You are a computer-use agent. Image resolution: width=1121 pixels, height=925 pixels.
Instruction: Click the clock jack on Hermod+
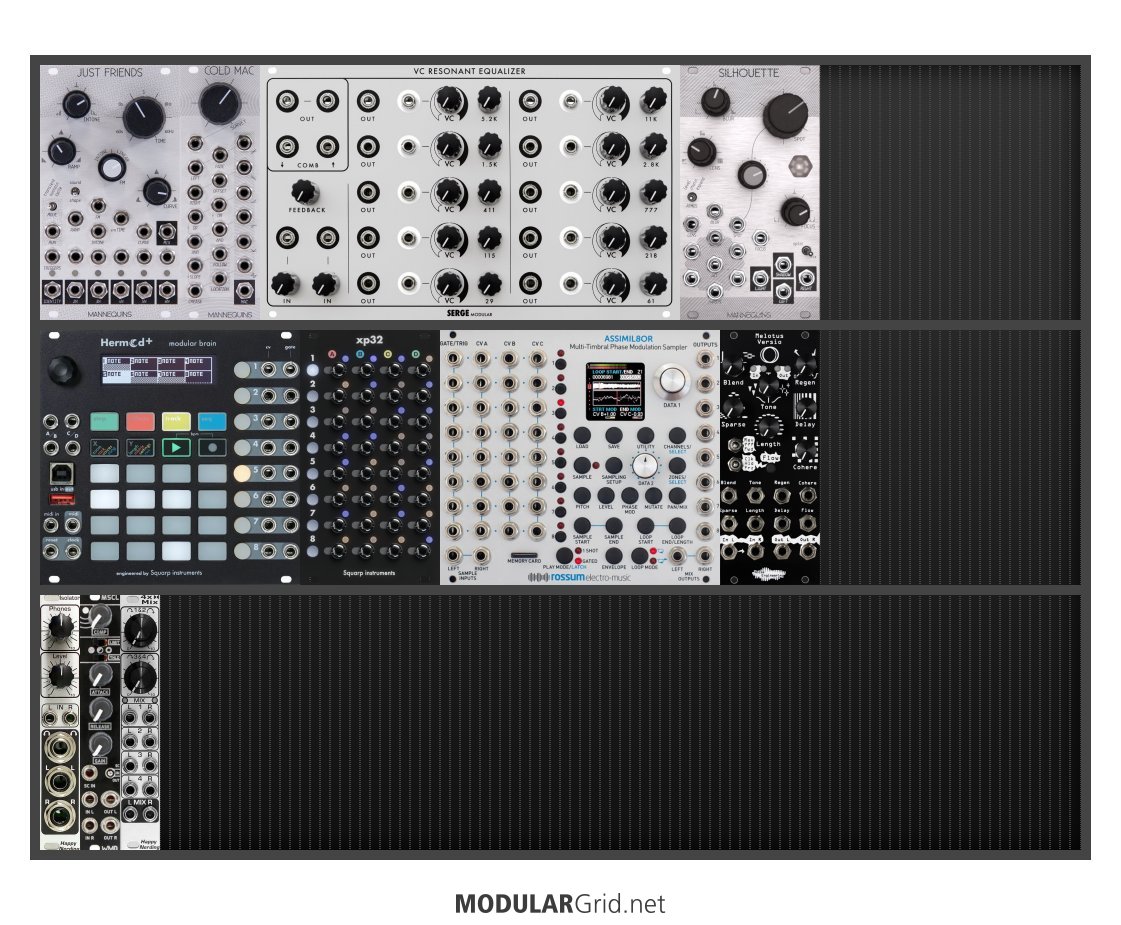(x=72, y=551)
